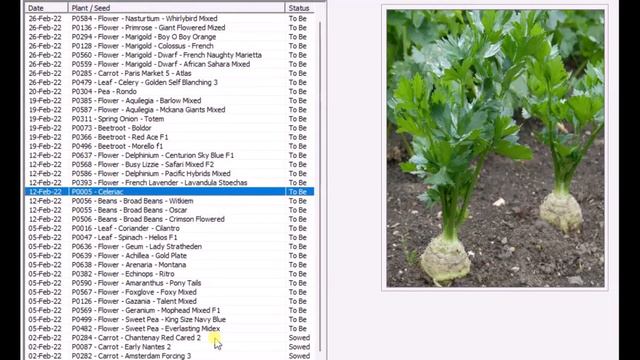640x360 pixels.
Task: Select row P0636 Geum Lady Stratheden
Action: [169, 247]
